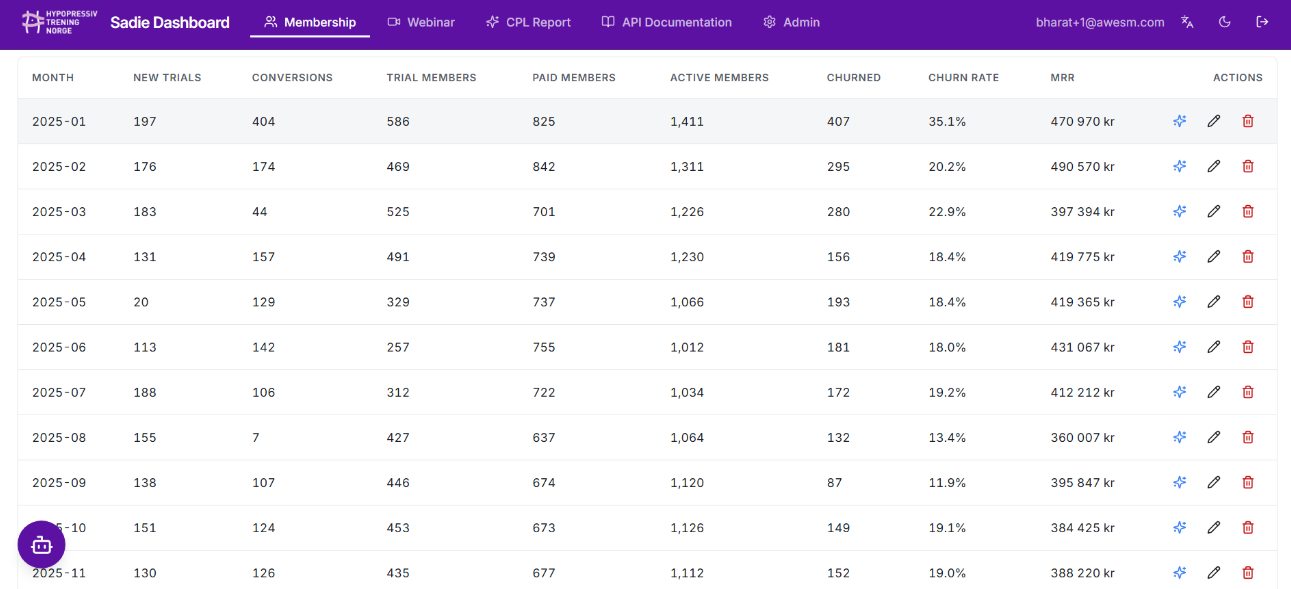The image size is (1291, 589).
Task: Click churned value 87 in 2025-09
Action: pos(834,482)
